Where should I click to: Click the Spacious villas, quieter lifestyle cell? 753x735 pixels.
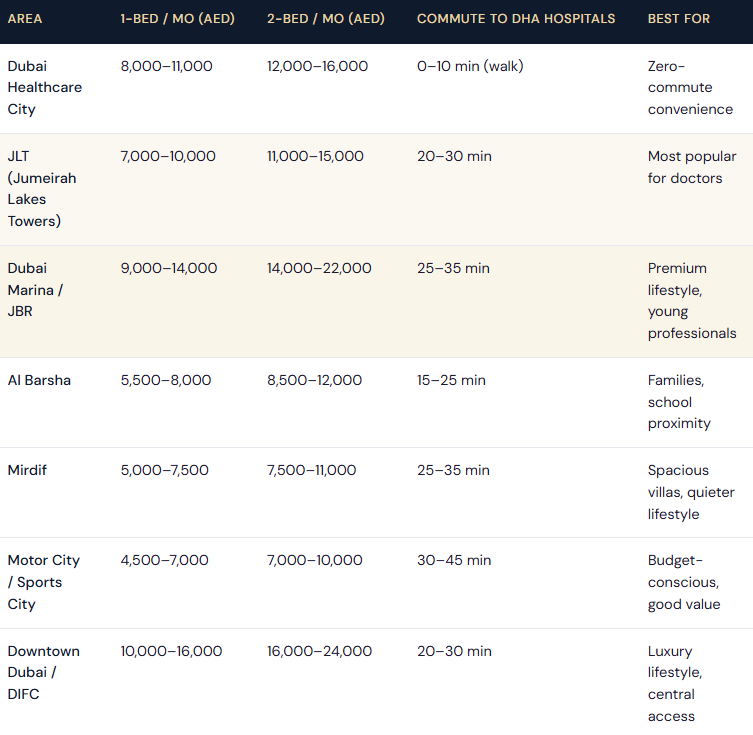pos(691,492)
